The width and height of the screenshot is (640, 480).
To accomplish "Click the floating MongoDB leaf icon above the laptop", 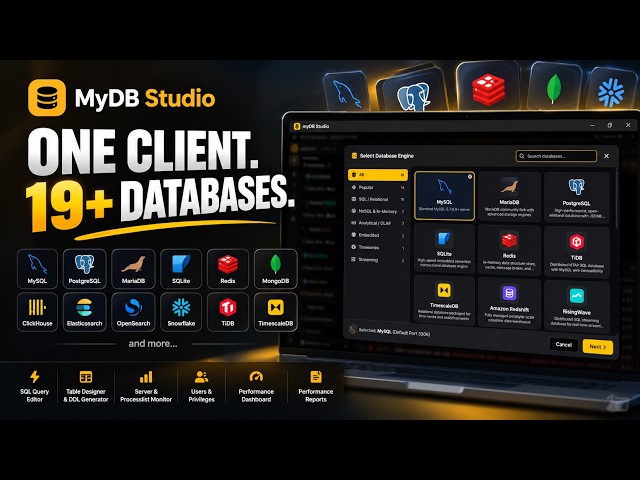I will [x=554, y=87].
